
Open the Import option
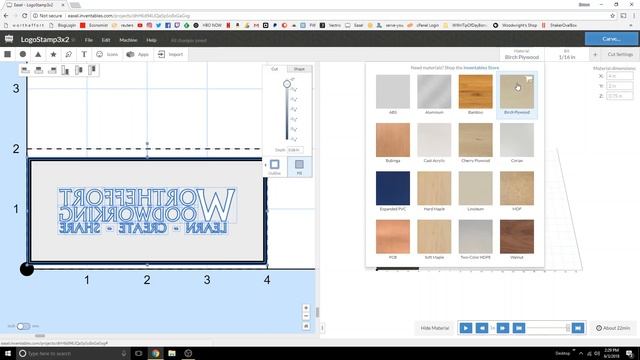click(171, 54)
